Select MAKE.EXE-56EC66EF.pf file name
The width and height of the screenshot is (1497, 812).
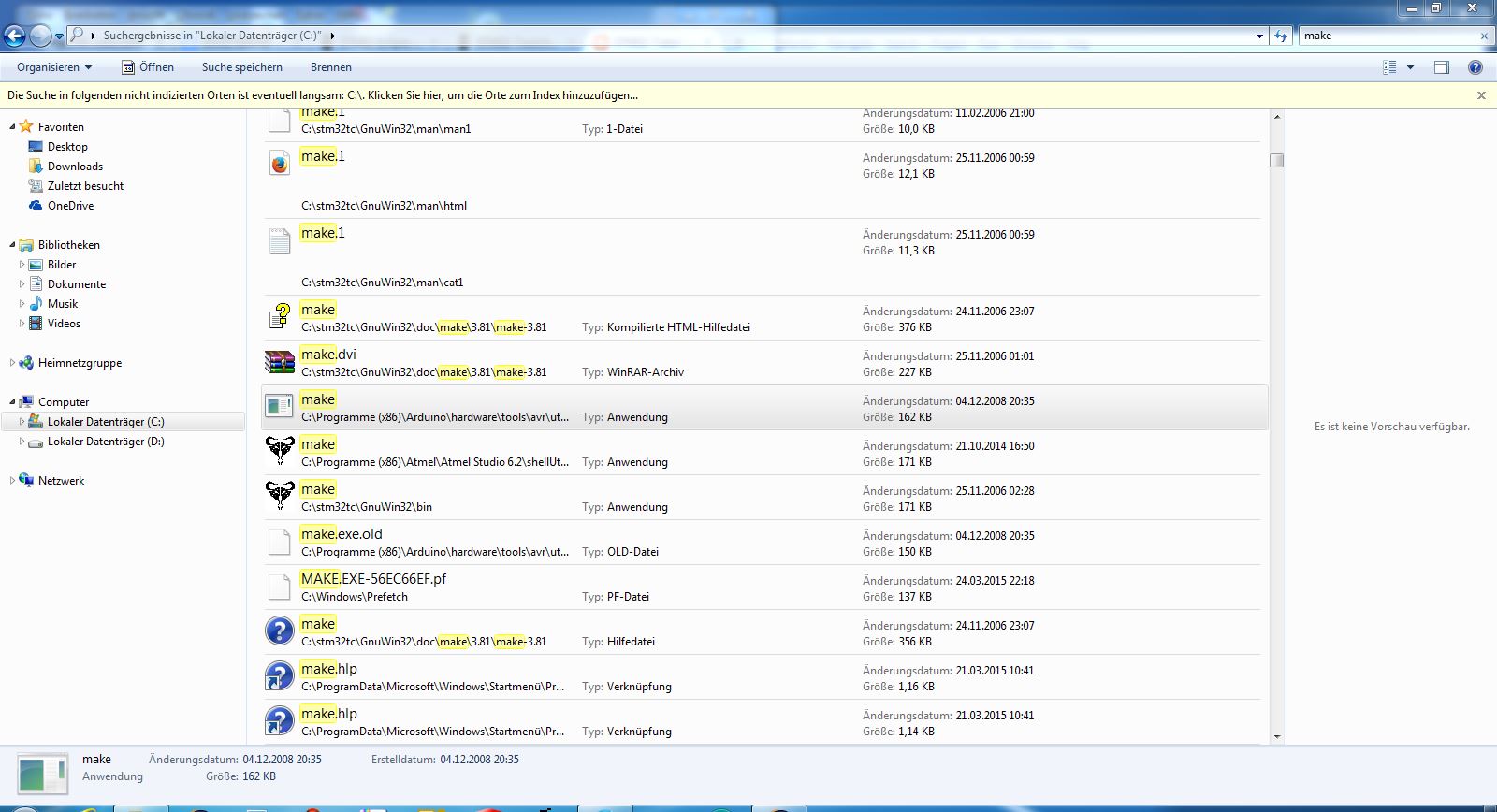tap(373, 579)
